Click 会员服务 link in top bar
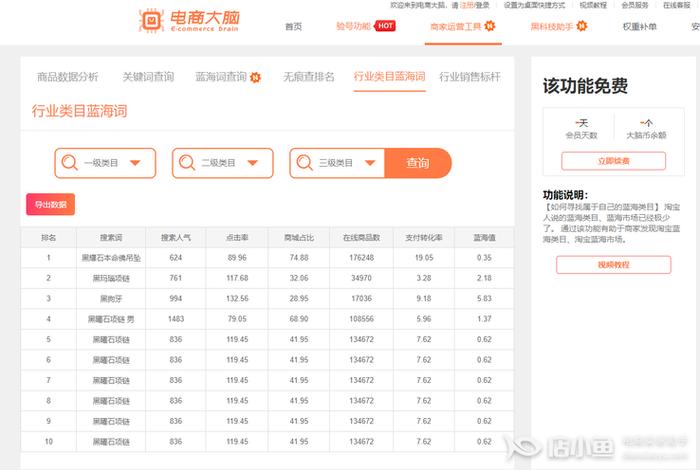 tap(635, 5)
